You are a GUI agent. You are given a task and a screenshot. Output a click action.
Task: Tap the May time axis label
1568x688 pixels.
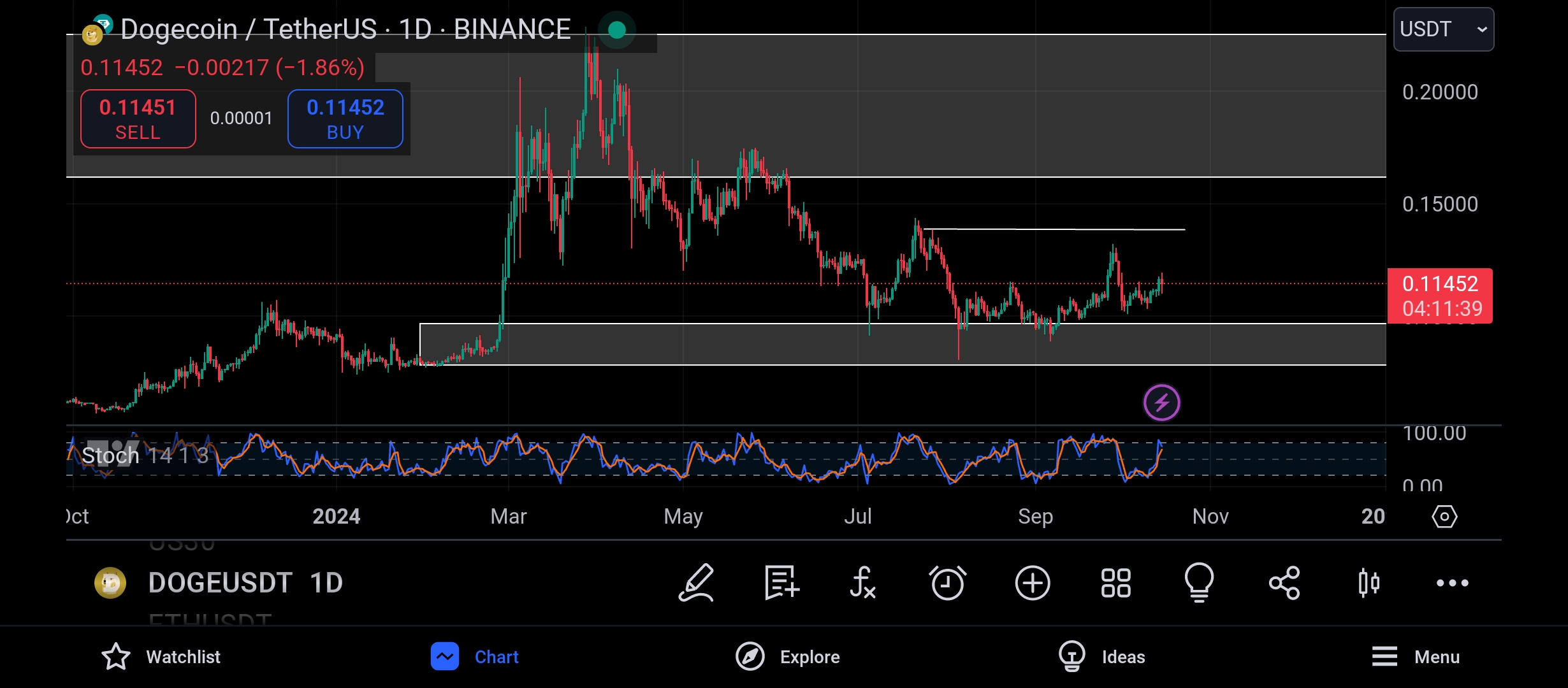click(683, 516)
